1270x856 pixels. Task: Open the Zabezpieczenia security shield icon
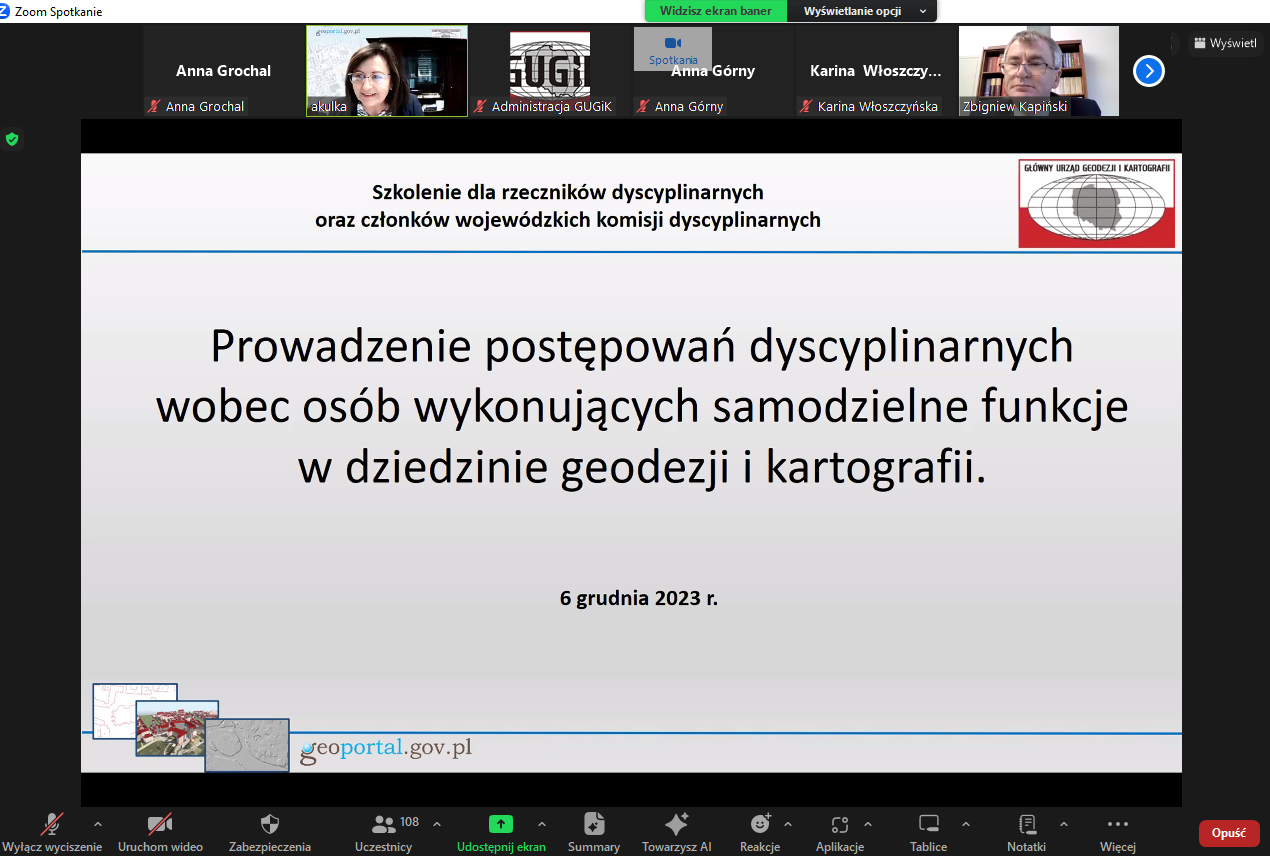pos(269,825)
